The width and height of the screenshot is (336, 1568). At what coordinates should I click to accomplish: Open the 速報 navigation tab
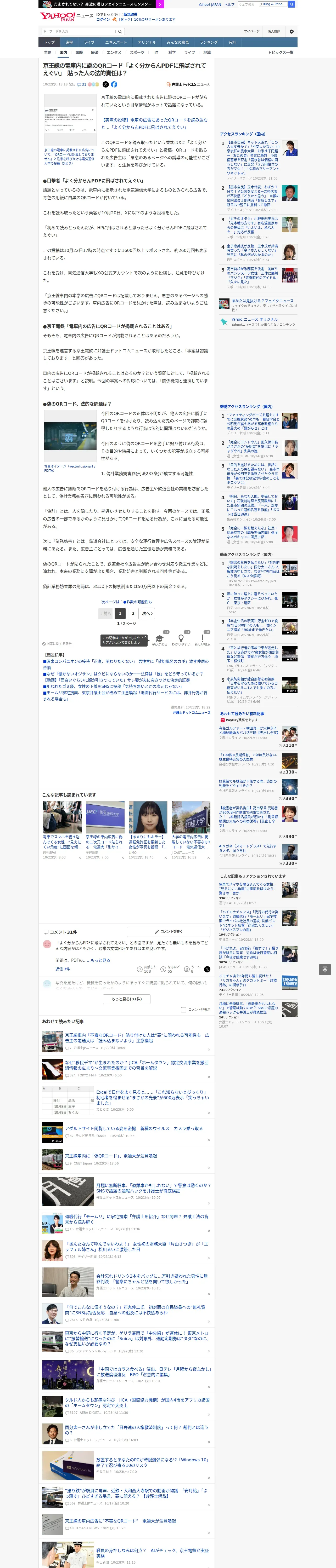[x=69, y=43]
